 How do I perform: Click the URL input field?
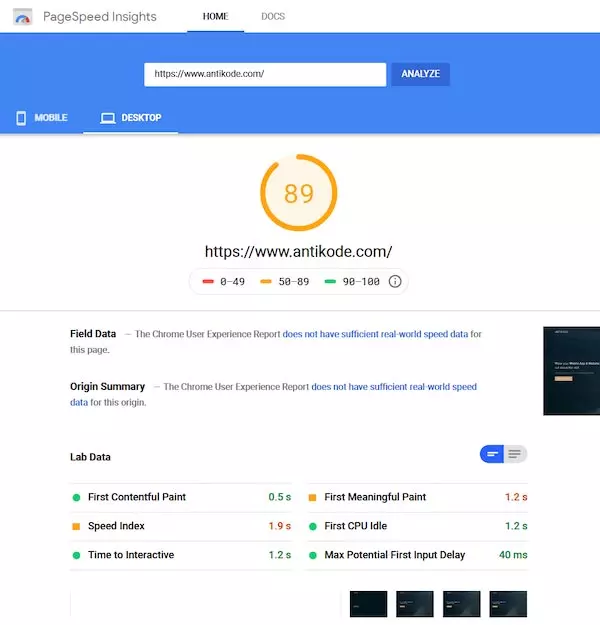tap(265, 74)
